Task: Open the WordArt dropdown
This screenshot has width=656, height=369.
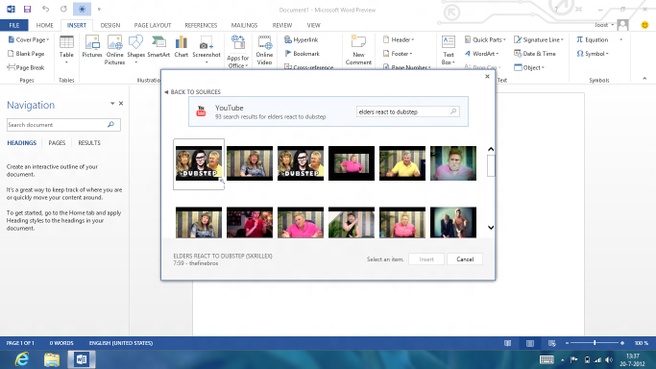Action: click(482, 54)
